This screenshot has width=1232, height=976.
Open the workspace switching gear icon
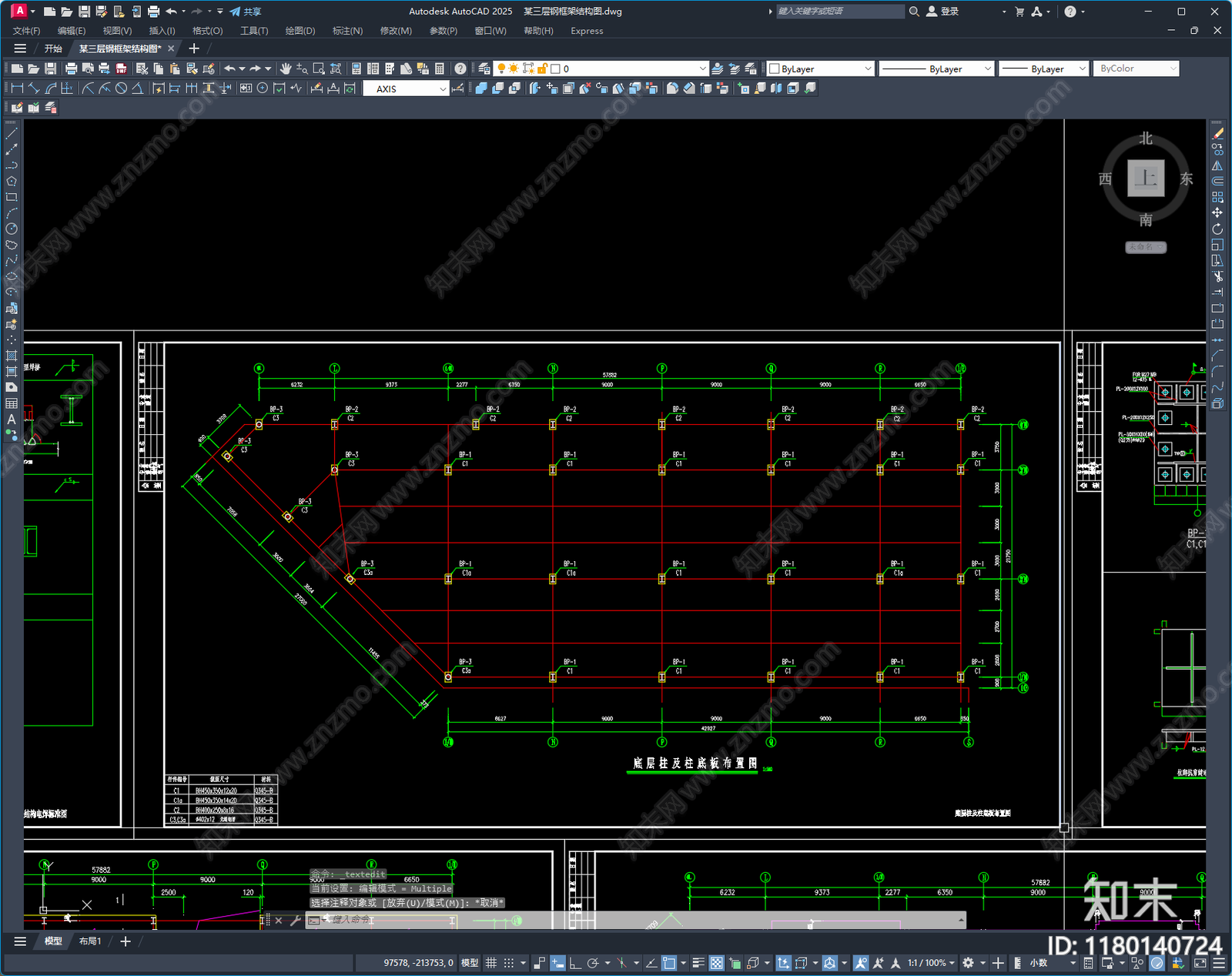[x=968, y=963]
